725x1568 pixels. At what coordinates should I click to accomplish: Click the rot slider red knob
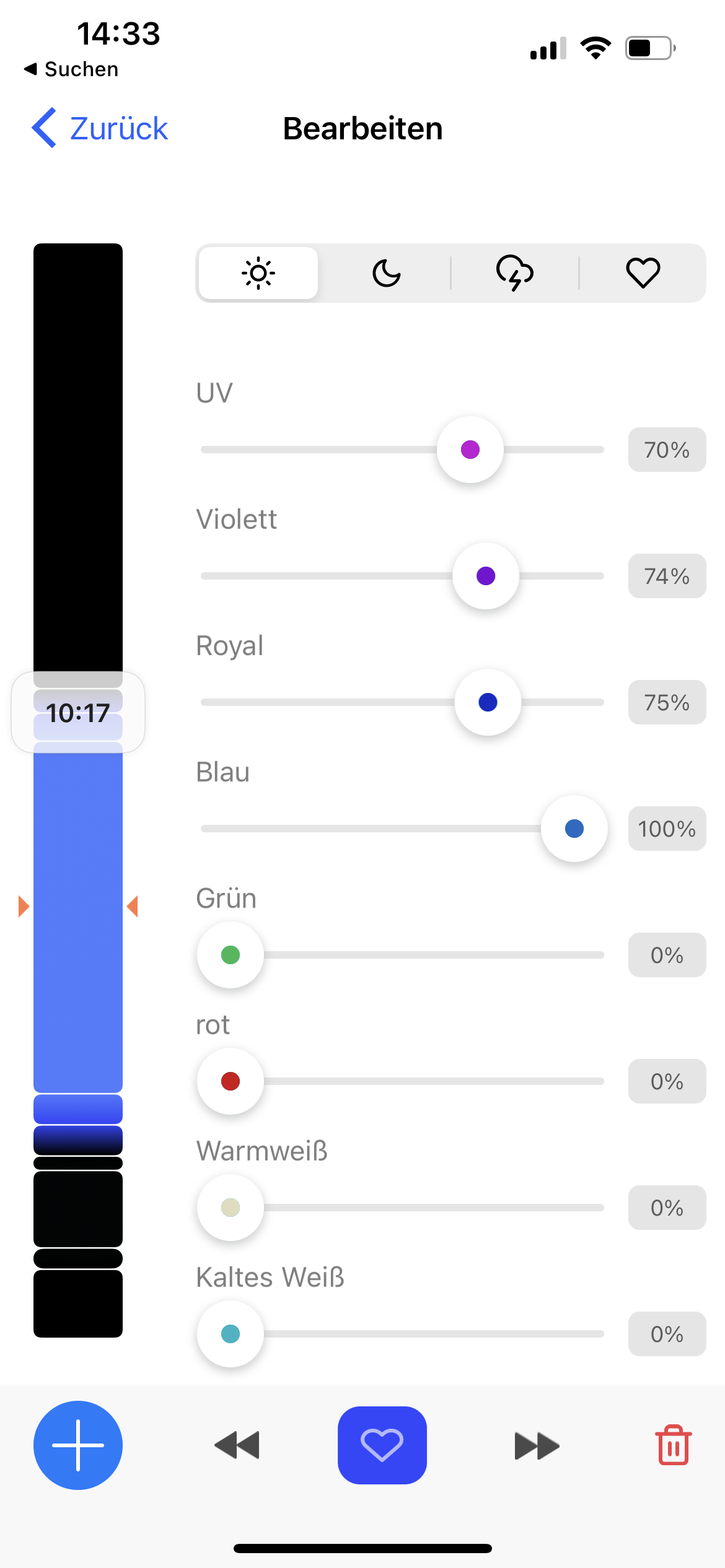tap(231, 1081)
